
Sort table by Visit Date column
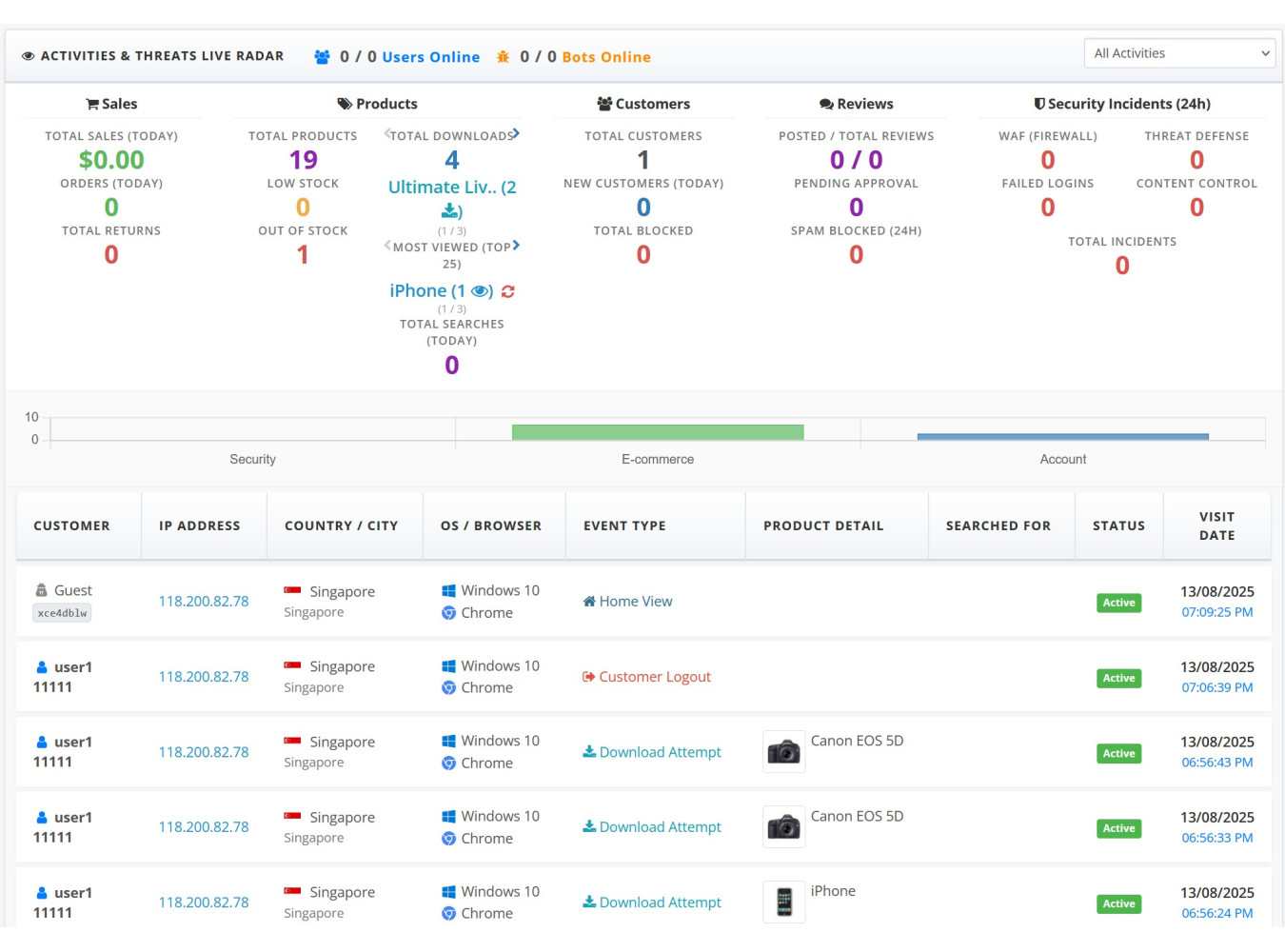(x=1216, y=526)
